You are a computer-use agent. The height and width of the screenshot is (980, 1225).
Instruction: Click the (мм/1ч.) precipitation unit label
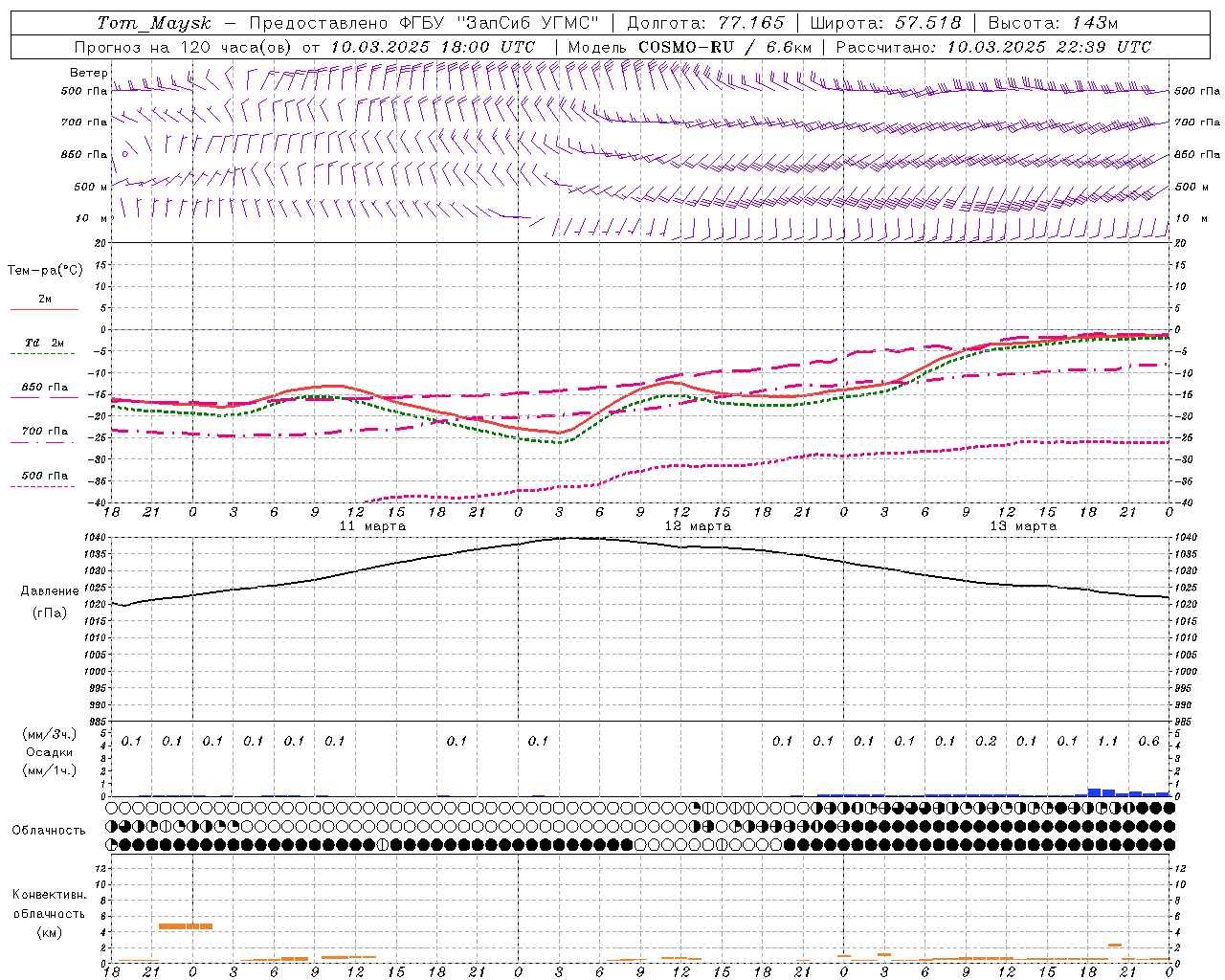click(50, 770)
